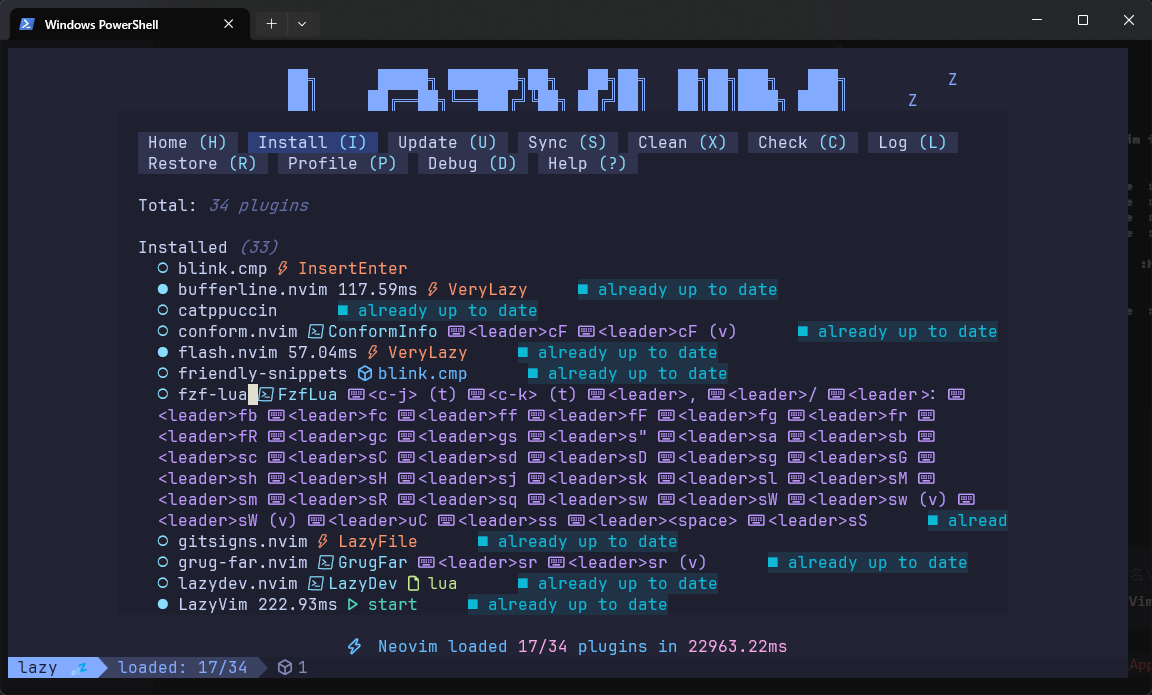
Task: Click the event icon before LazyFile
Action: coord(323,542)
